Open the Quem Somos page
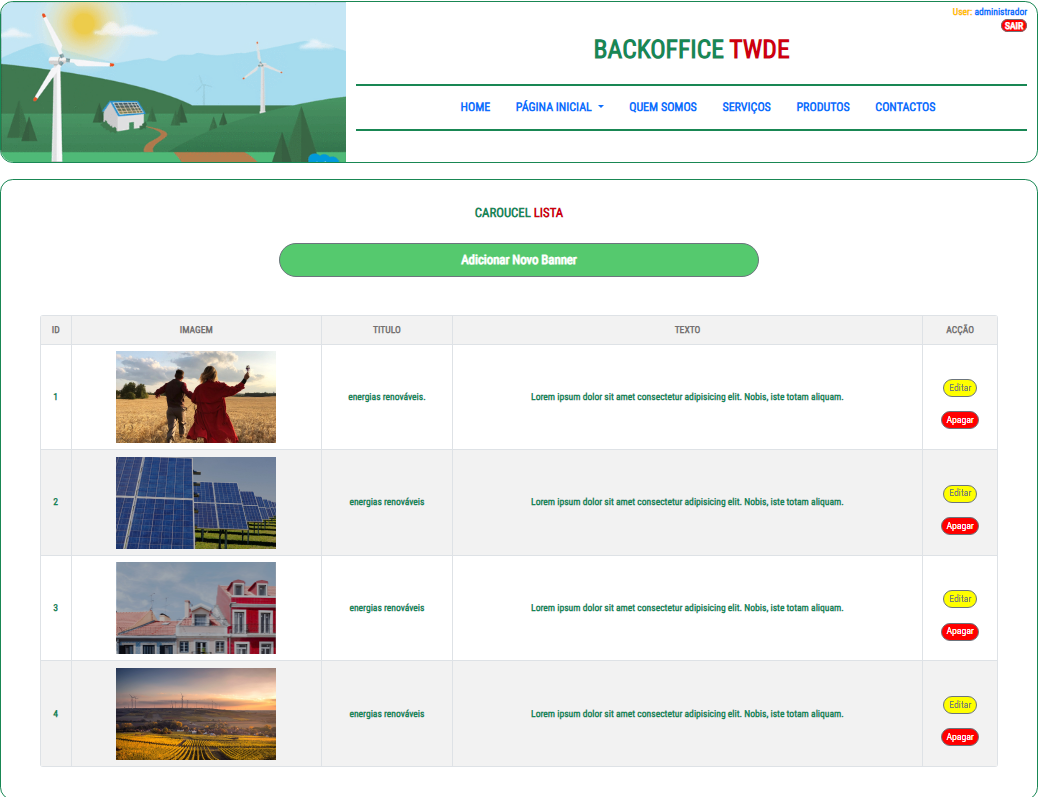Screen dimensions: 1039x797 pos(663,107)
